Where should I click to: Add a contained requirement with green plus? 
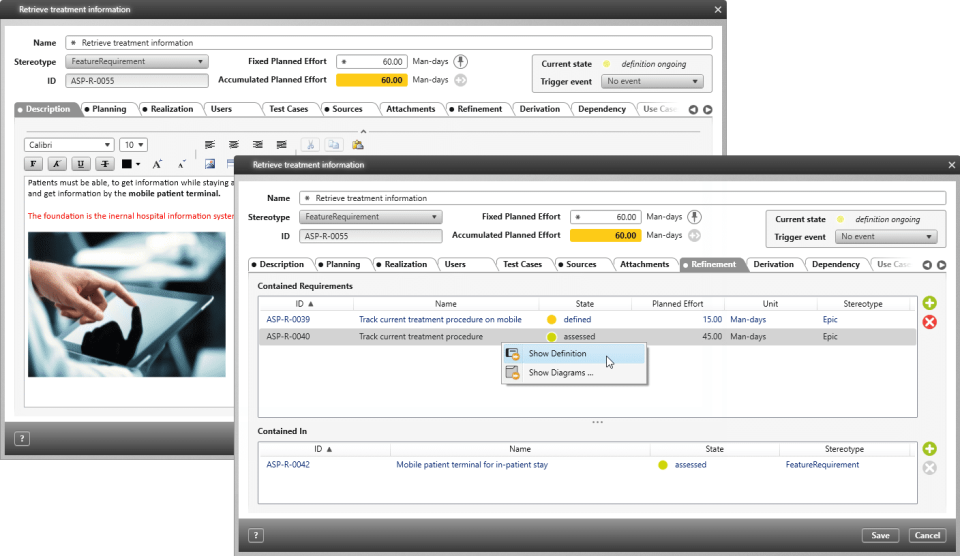pos(929,303)
